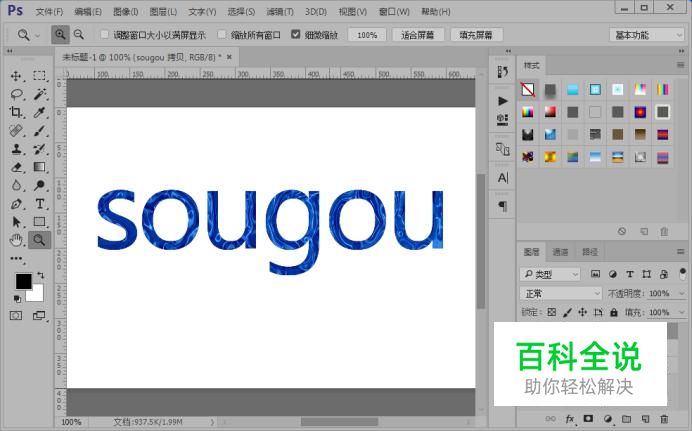Select the Brush tool
The width and height of the screenshot is (692, 431).
(39, 131)
